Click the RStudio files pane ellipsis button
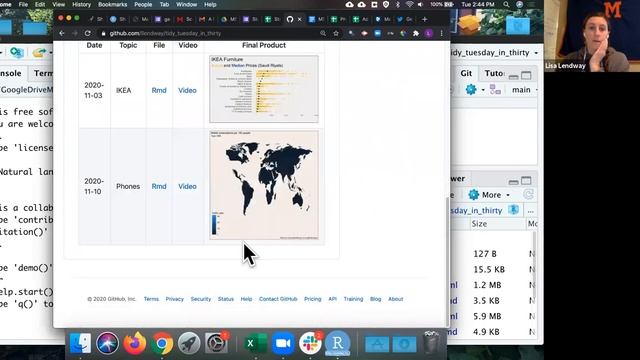The height and width of the screenshot is (360, 640). [530, 211]
